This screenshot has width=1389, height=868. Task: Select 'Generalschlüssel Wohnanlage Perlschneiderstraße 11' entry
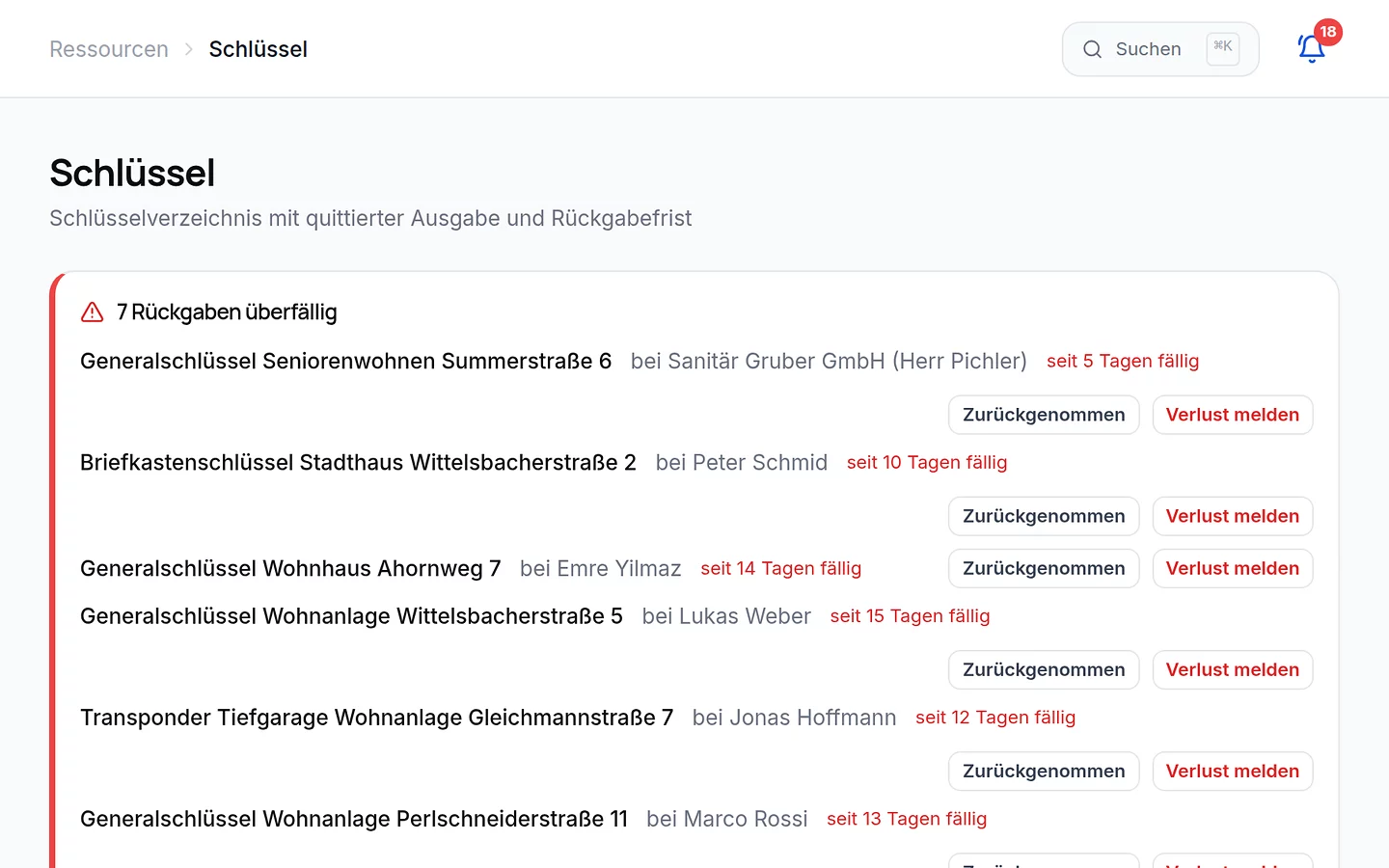pyautogui.click(x=354, y=819)
